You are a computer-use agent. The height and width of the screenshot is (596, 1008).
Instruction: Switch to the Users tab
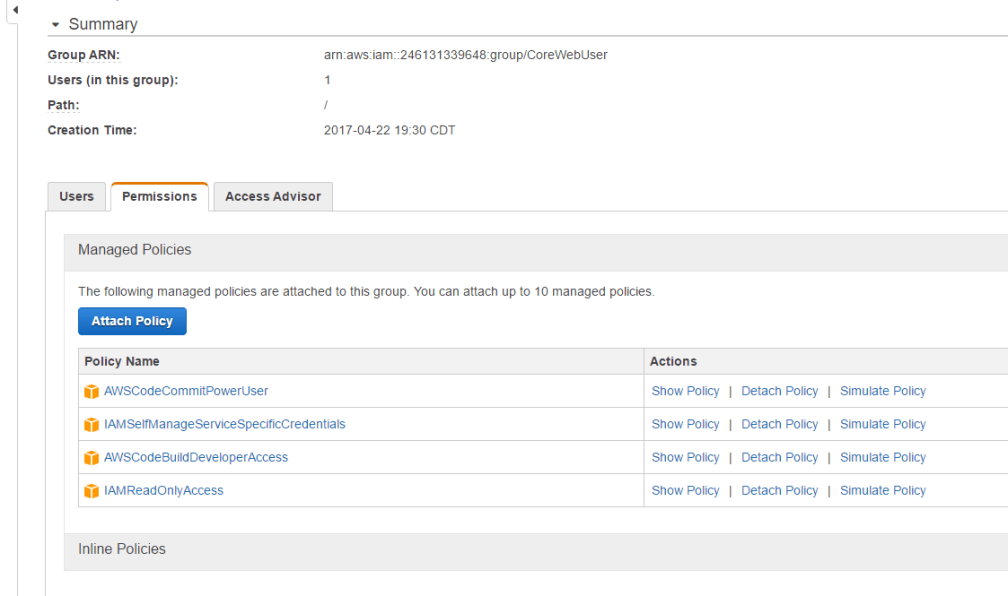76,196
